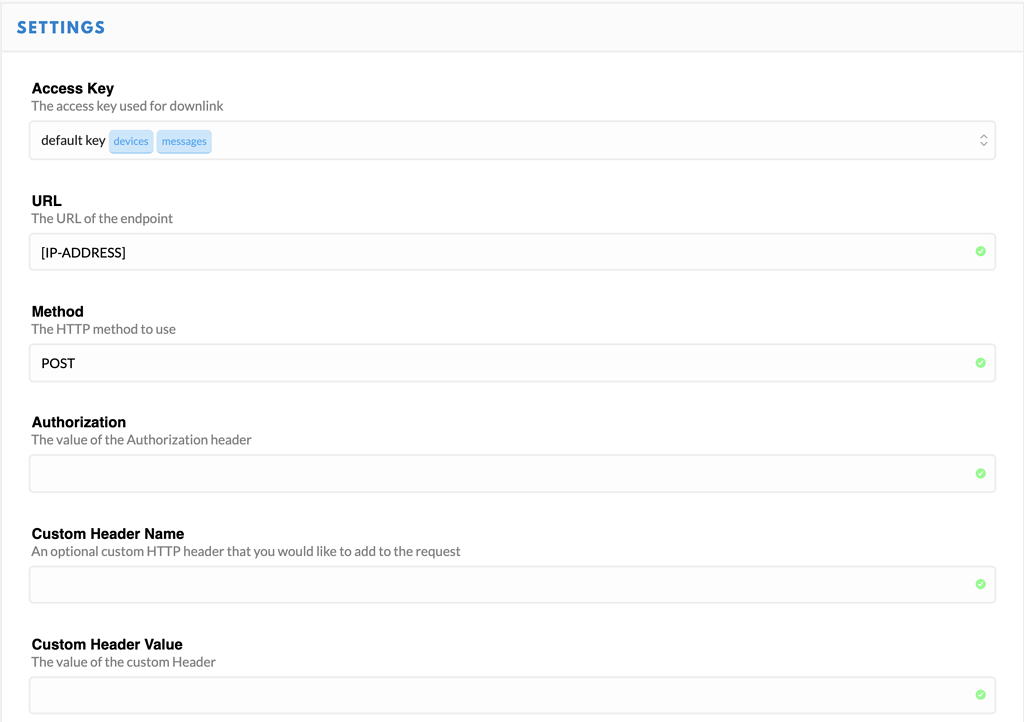
Task: Click the 'Authorization' field label
Action: (79, 422)
